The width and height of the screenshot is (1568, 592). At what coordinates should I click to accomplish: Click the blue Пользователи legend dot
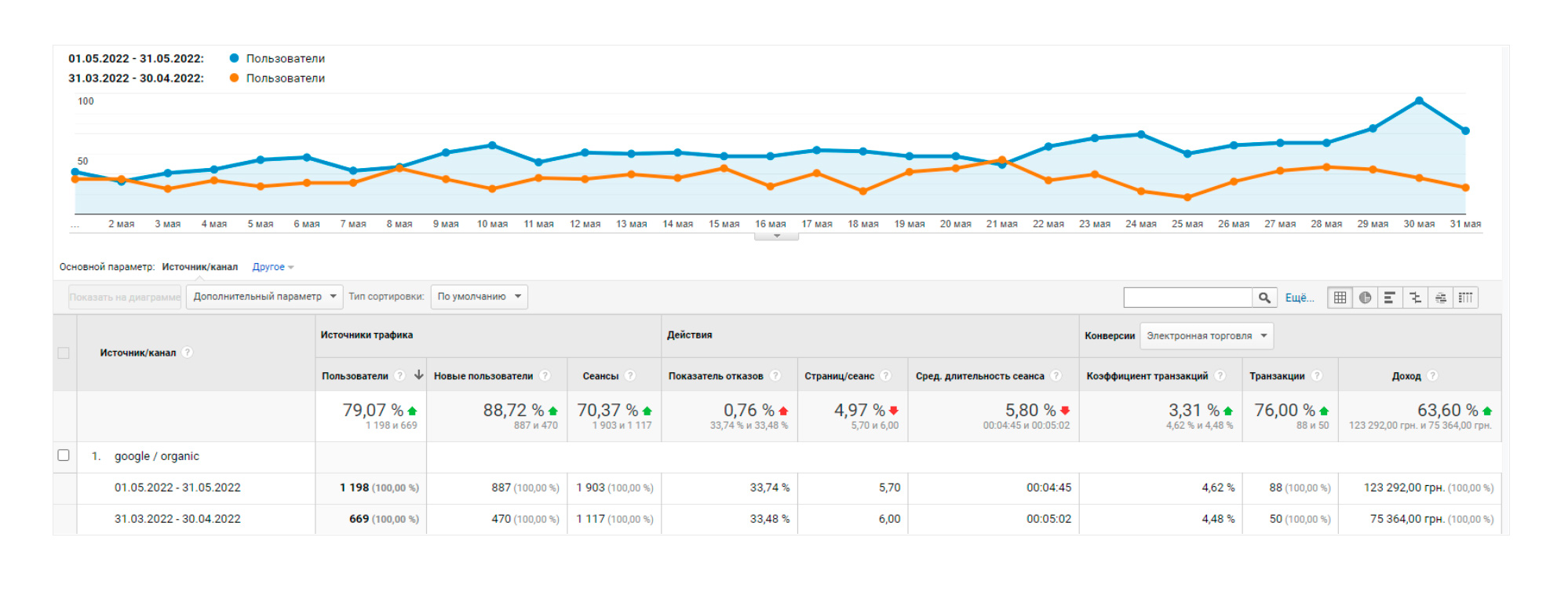[234, 58]
